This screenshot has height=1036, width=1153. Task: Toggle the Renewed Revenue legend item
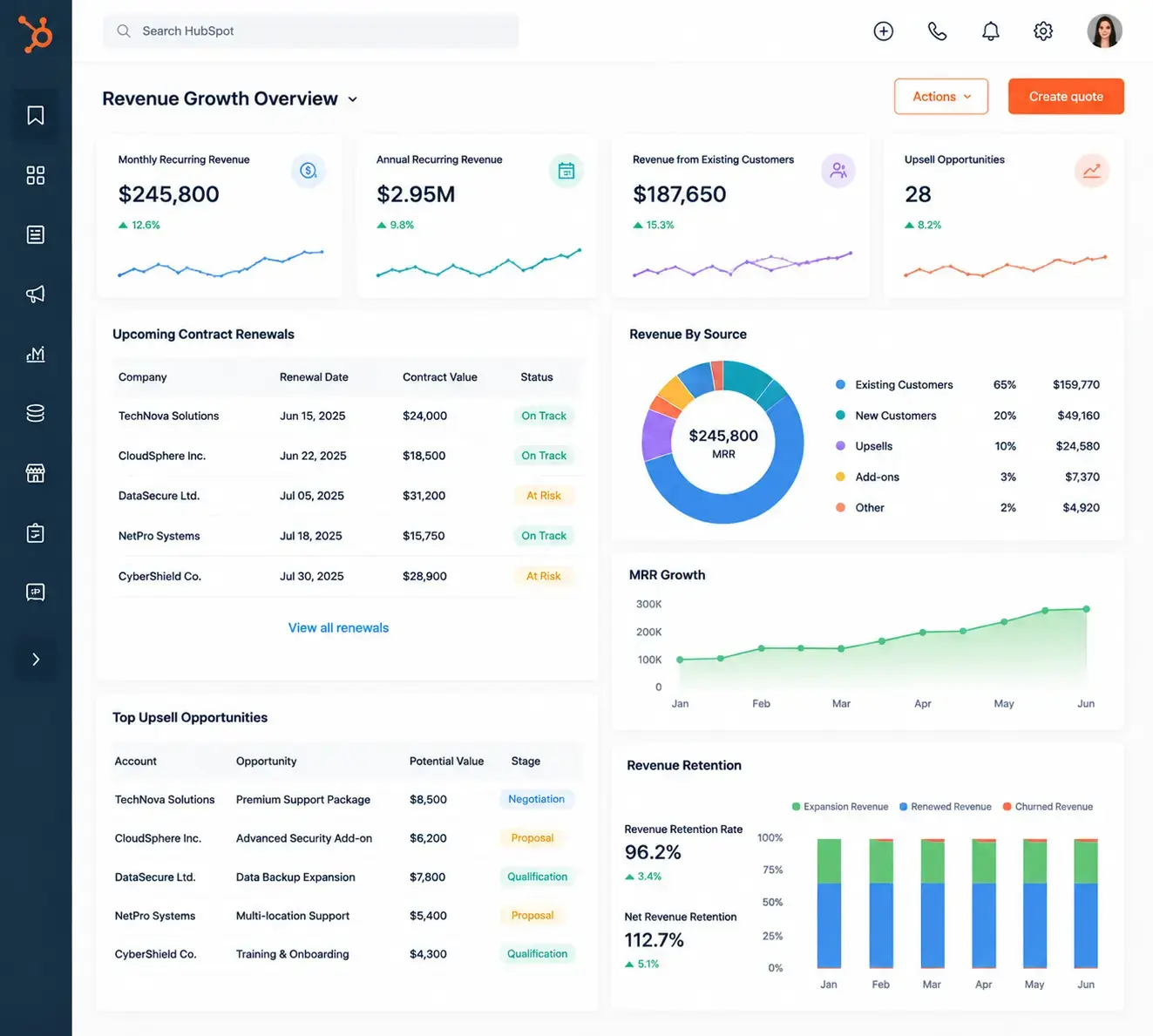click(946, 807)
